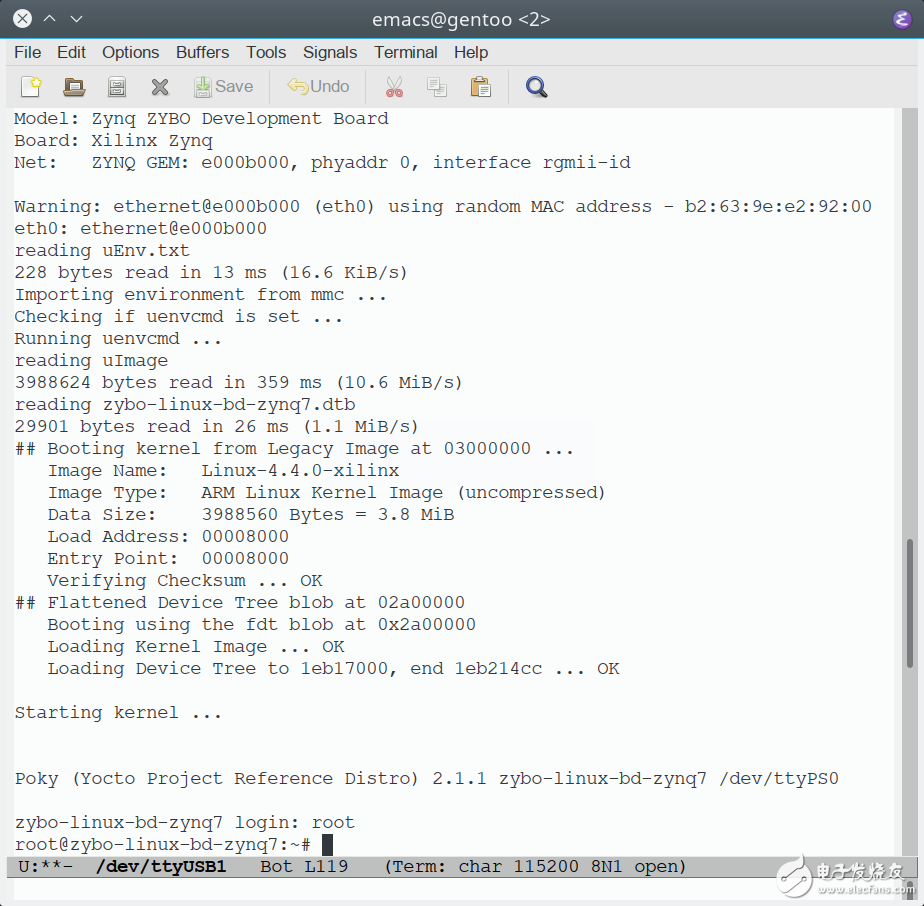The image size is (924, 906).
Task: Expand the Tools menu
Action: (266, 52)
